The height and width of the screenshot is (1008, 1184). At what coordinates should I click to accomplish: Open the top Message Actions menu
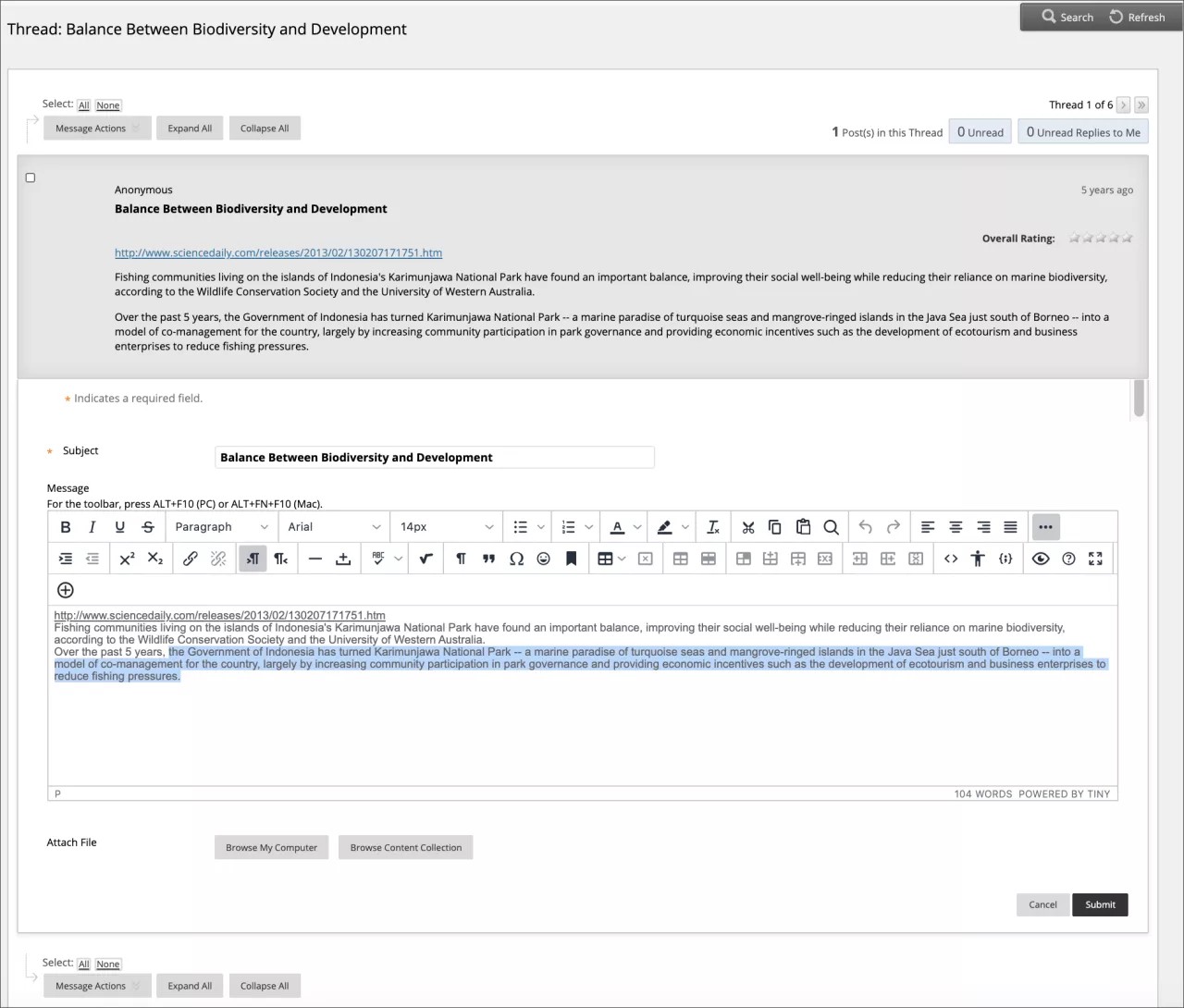point(96,129)
